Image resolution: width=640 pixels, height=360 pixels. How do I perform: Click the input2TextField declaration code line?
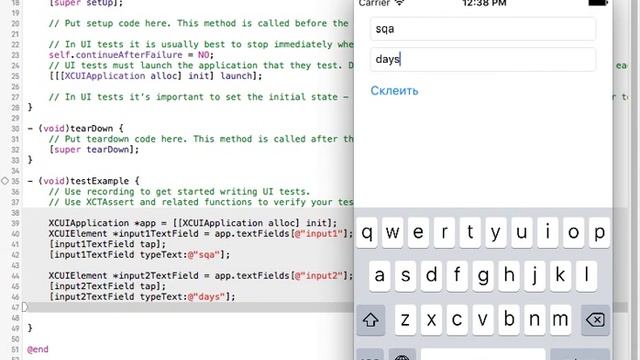click(x=201, y=276)
